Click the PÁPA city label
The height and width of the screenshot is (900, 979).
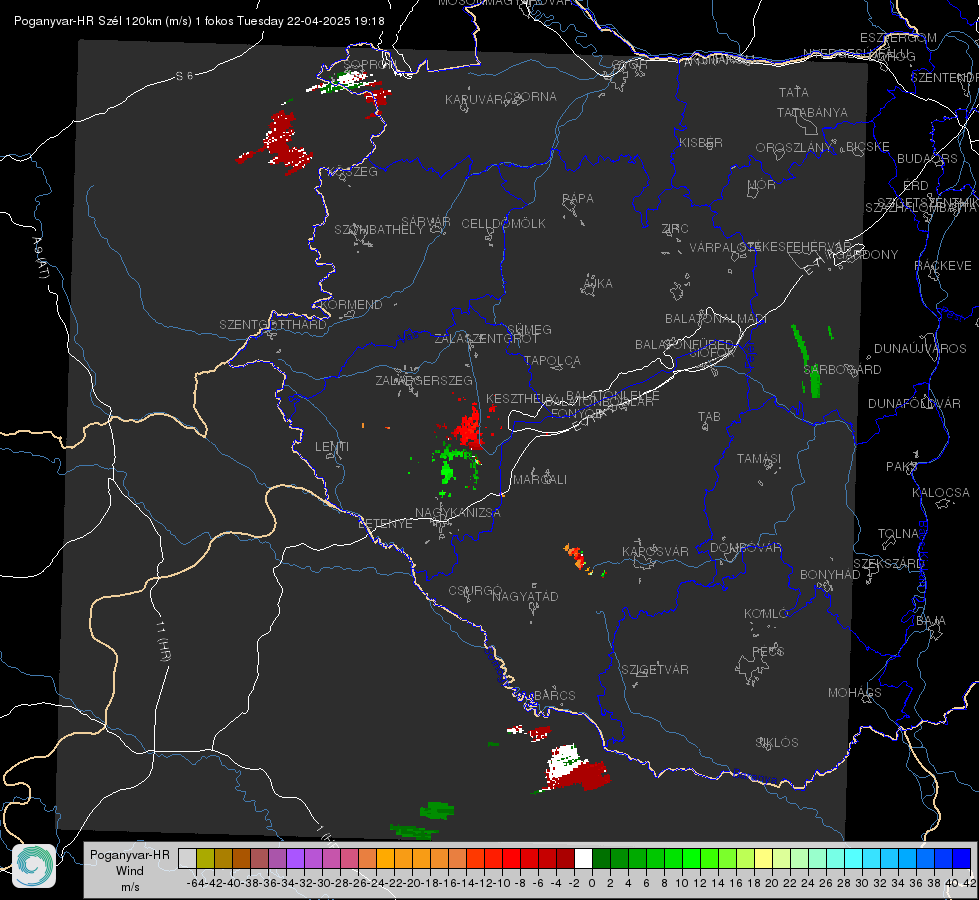click(578, 199)
